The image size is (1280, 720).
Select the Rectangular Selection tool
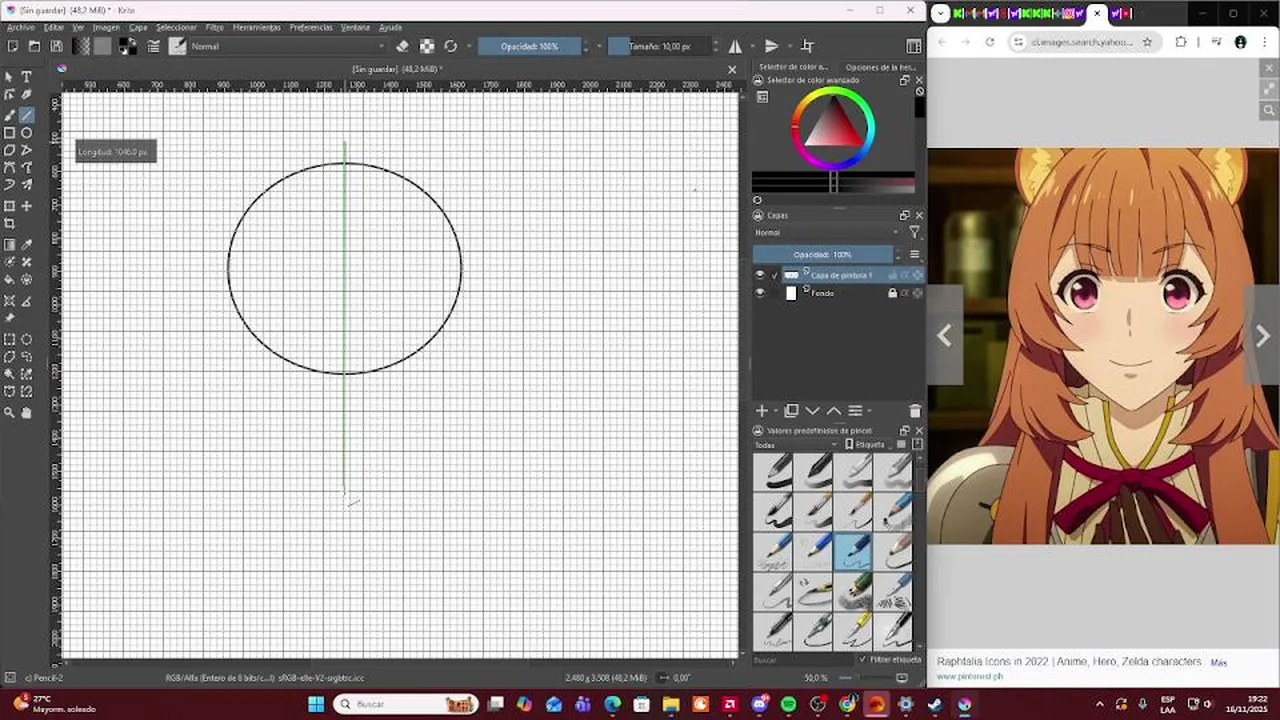point(10,339)
